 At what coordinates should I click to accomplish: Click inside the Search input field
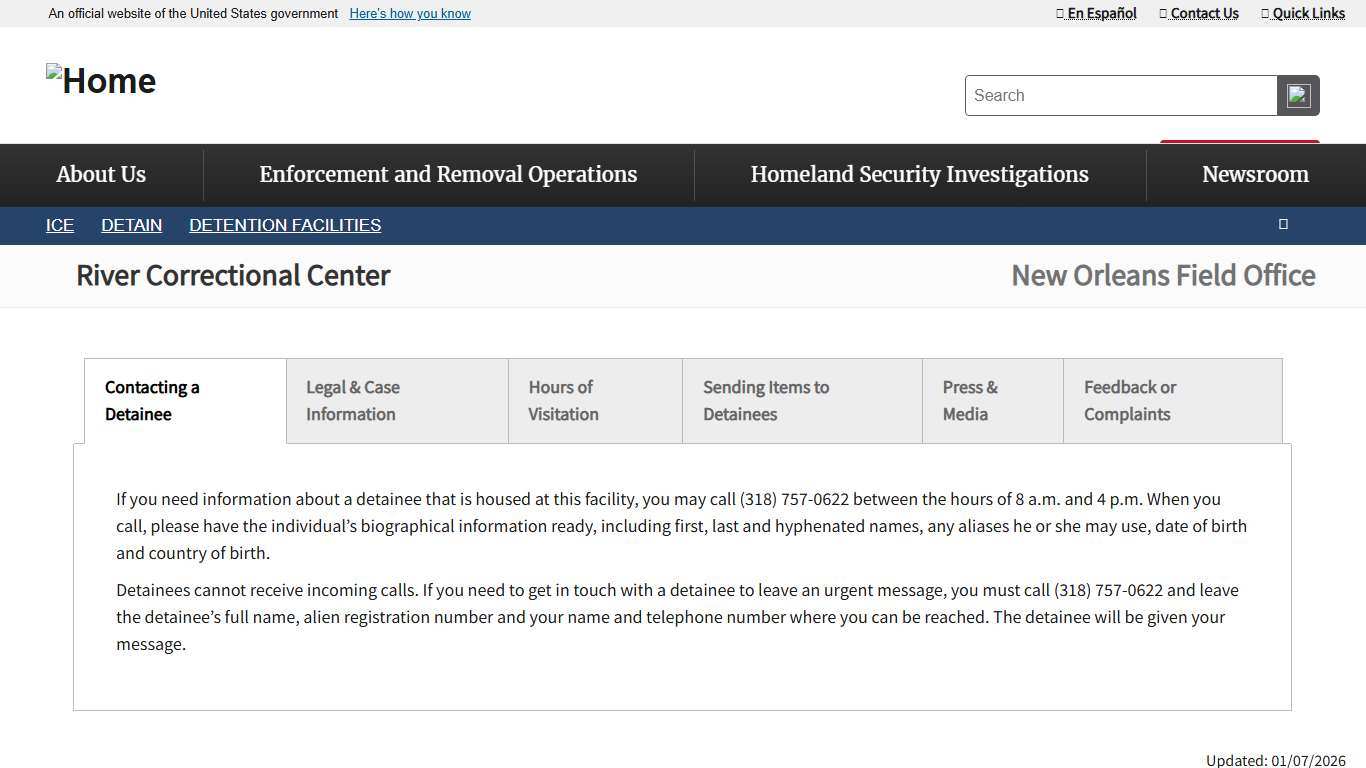(1120, 95)
